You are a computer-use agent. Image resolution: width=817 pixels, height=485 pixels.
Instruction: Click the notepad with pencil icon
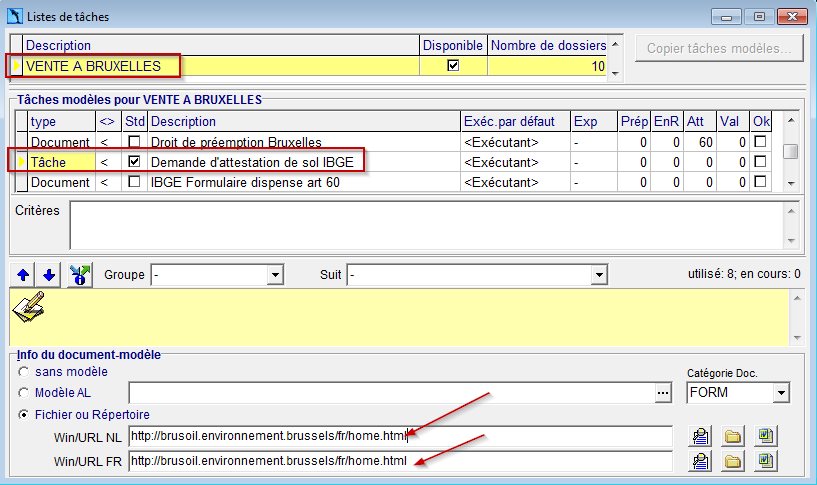[29, 307]
